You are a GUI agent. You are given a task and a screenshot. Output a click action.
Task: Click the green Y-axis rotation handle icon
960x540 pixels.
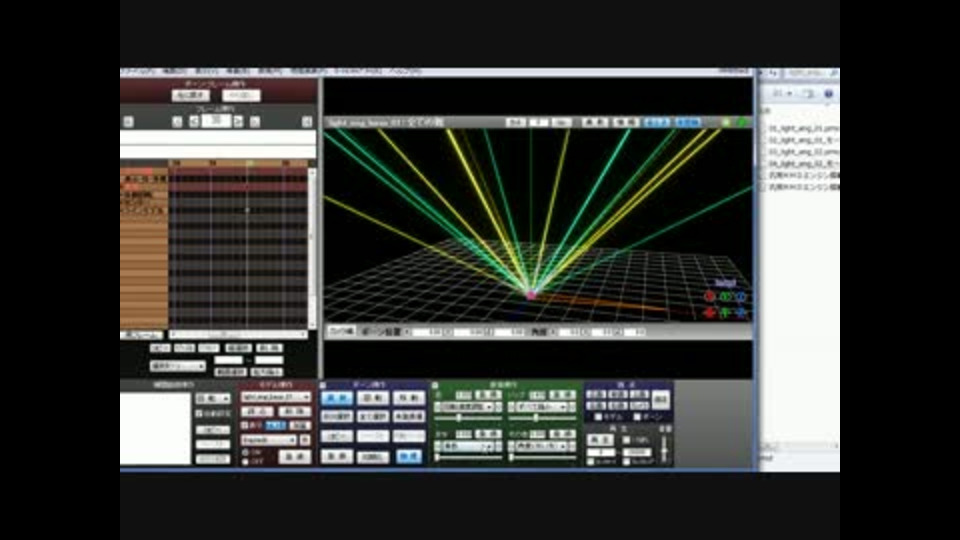726,297
